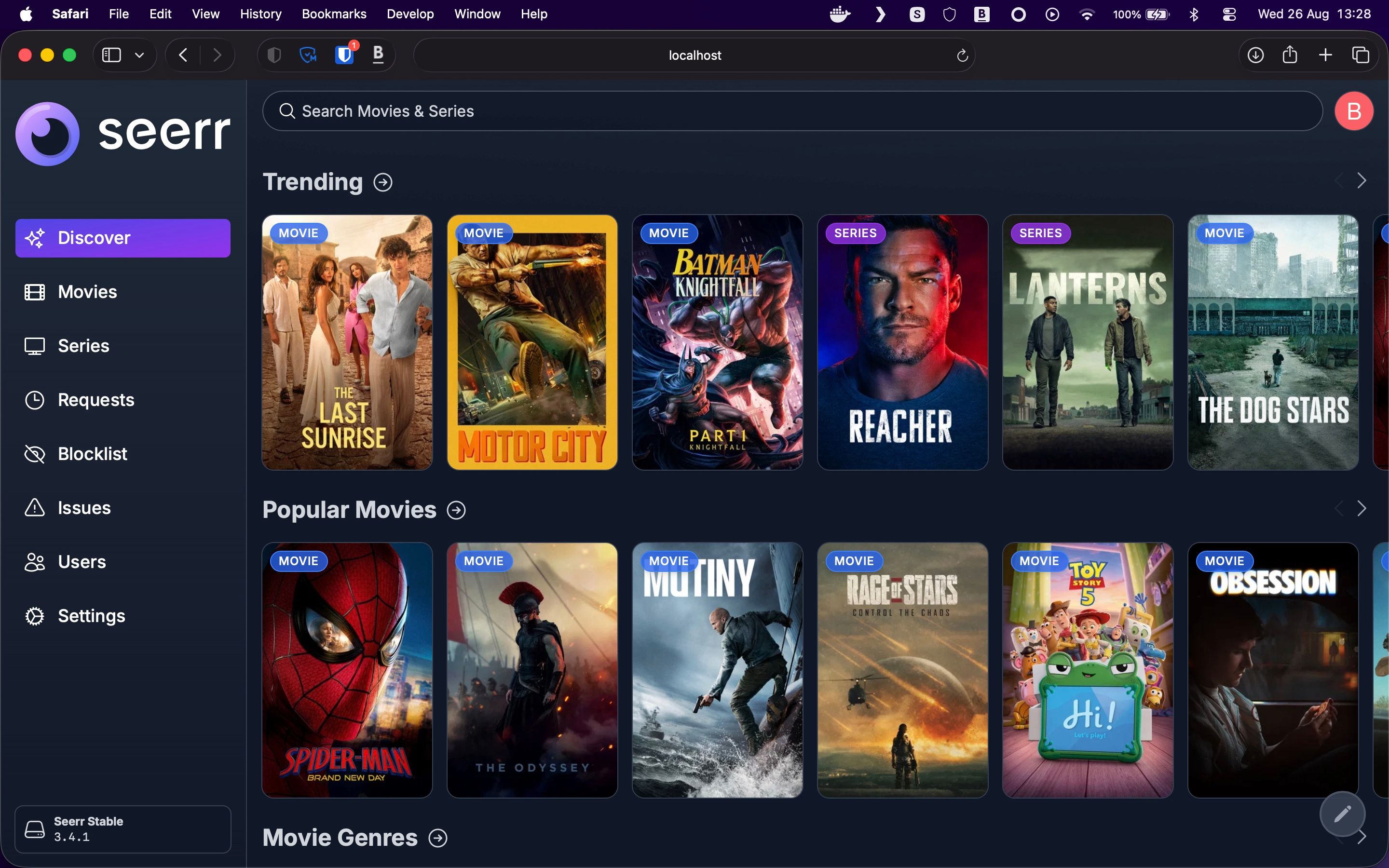Open Toy Story 5 movie card
1389x868 pixels.
[x=1088, y=670]
